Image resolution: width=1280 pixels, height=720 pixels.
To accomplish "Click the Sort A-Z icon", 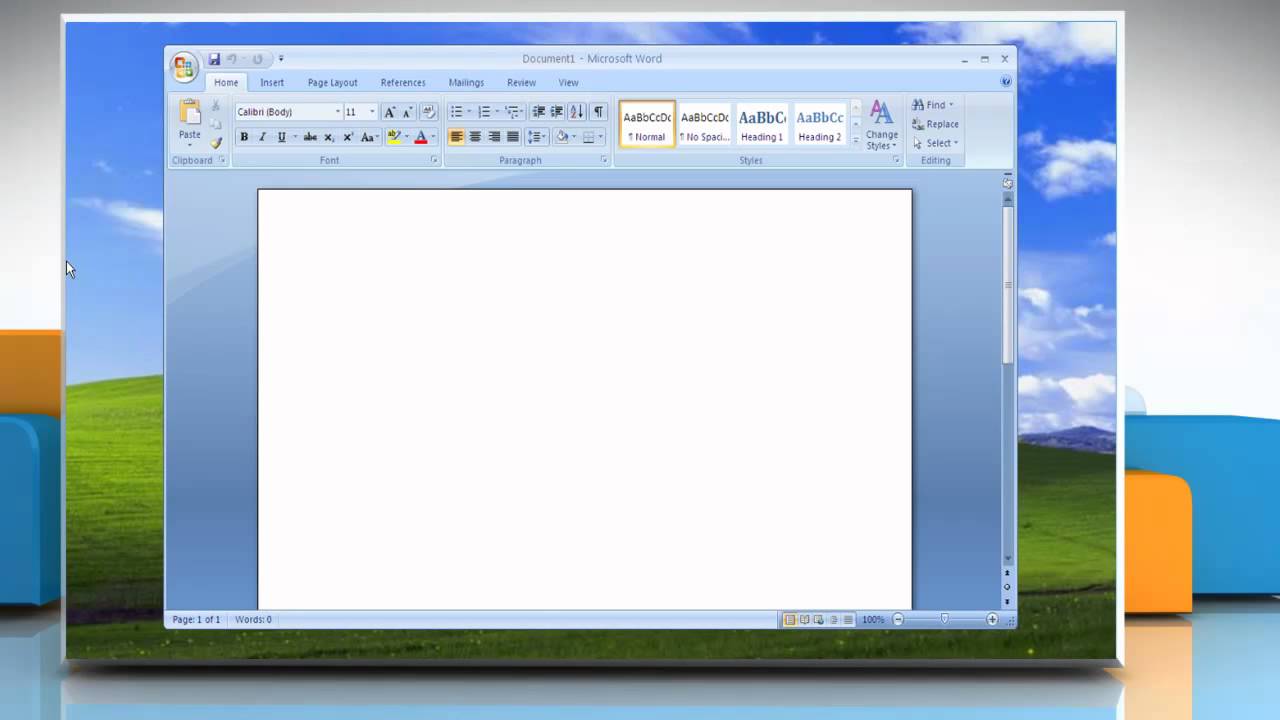I will coord(577,112).
